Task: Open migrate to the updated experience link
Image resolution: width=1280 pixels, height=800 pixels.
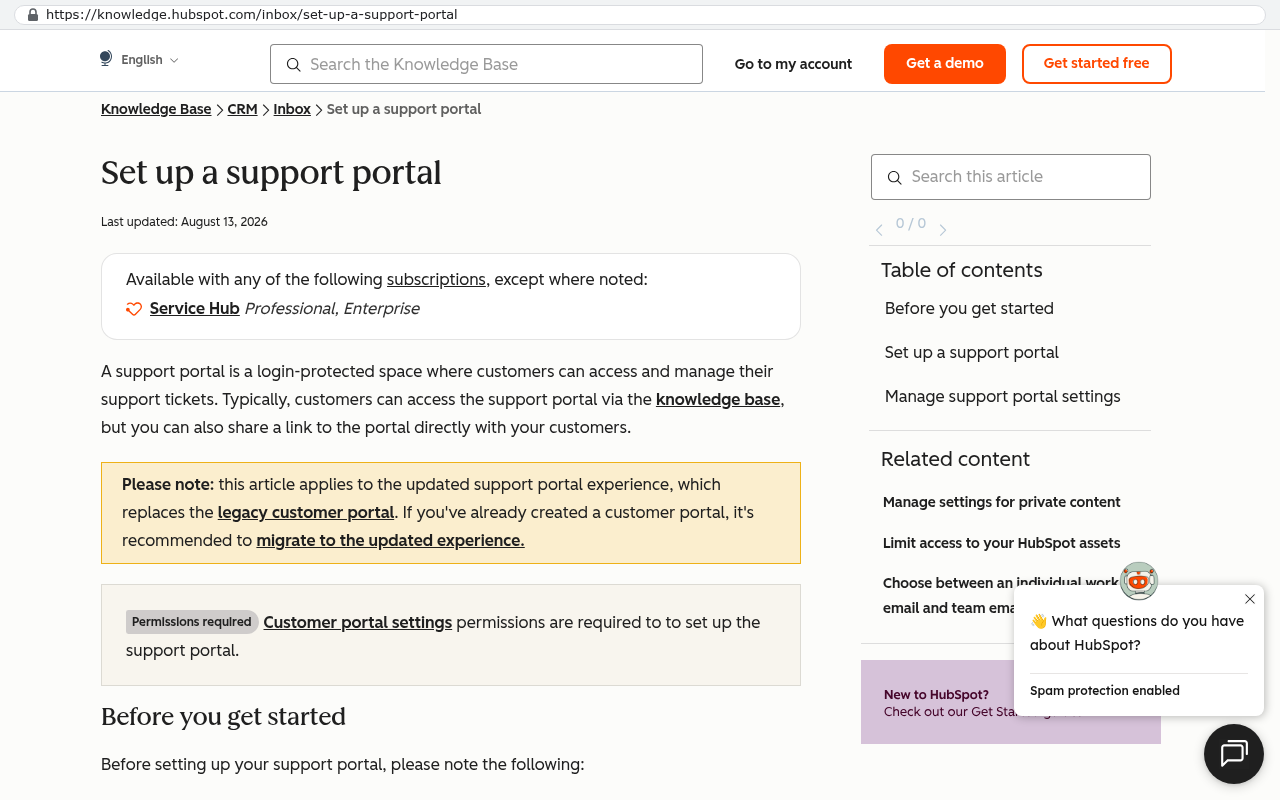Action: tap(390, 540)
